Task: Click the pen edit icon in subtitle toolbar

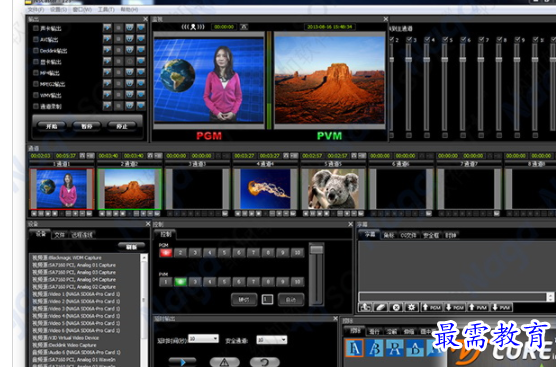Action: pyautogui.click(x=380, y=307)
